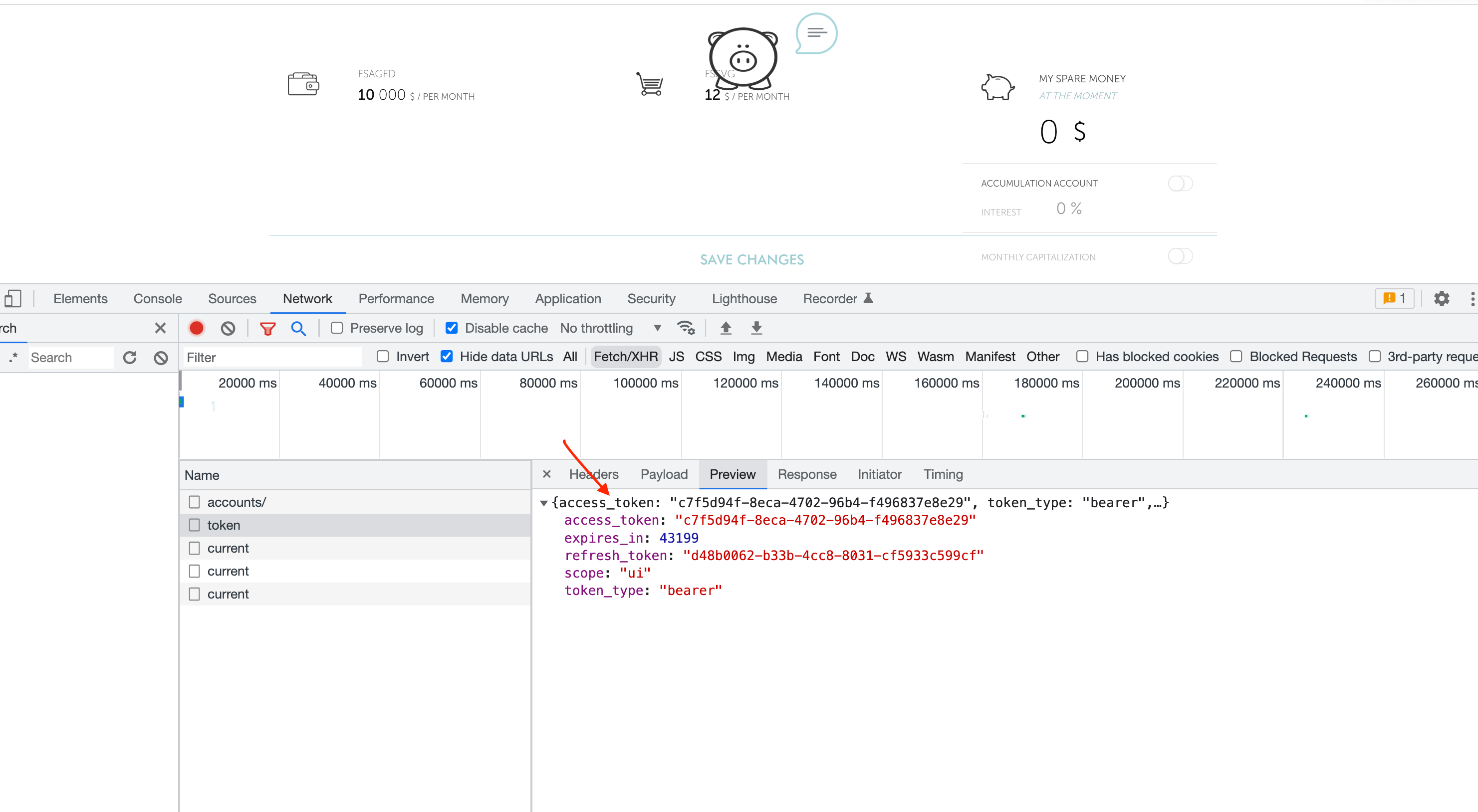
Task: Collapse the JSON response object
Action: 543,503
